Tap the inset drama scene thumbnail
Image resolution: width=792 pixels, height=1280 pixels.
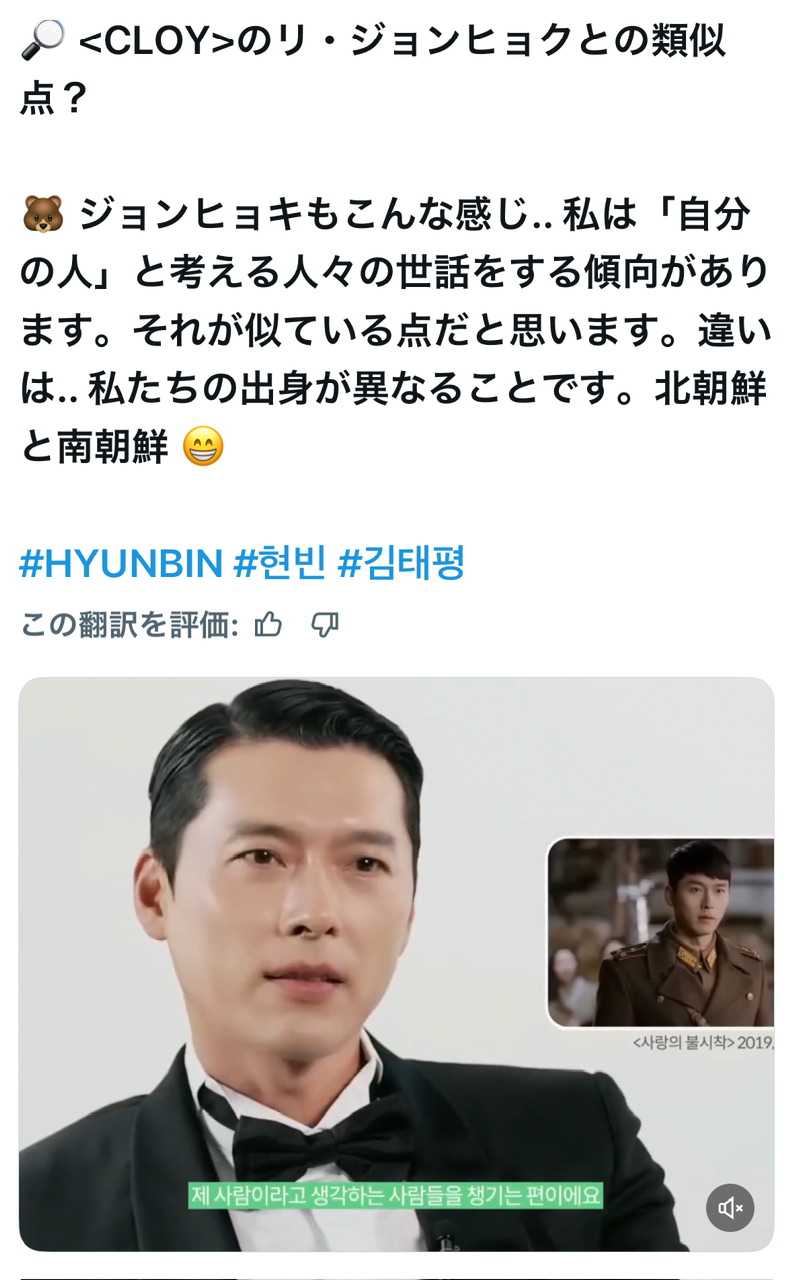click(660, 932)
